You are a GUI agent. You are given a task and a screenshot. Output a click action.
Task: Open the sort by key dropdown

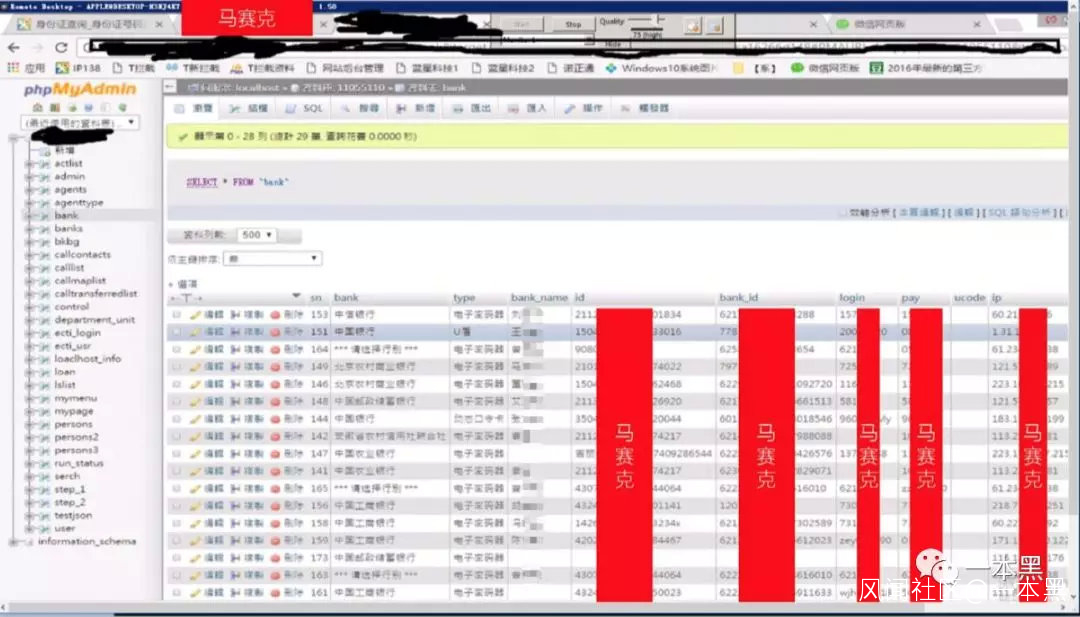pos(273,259)
